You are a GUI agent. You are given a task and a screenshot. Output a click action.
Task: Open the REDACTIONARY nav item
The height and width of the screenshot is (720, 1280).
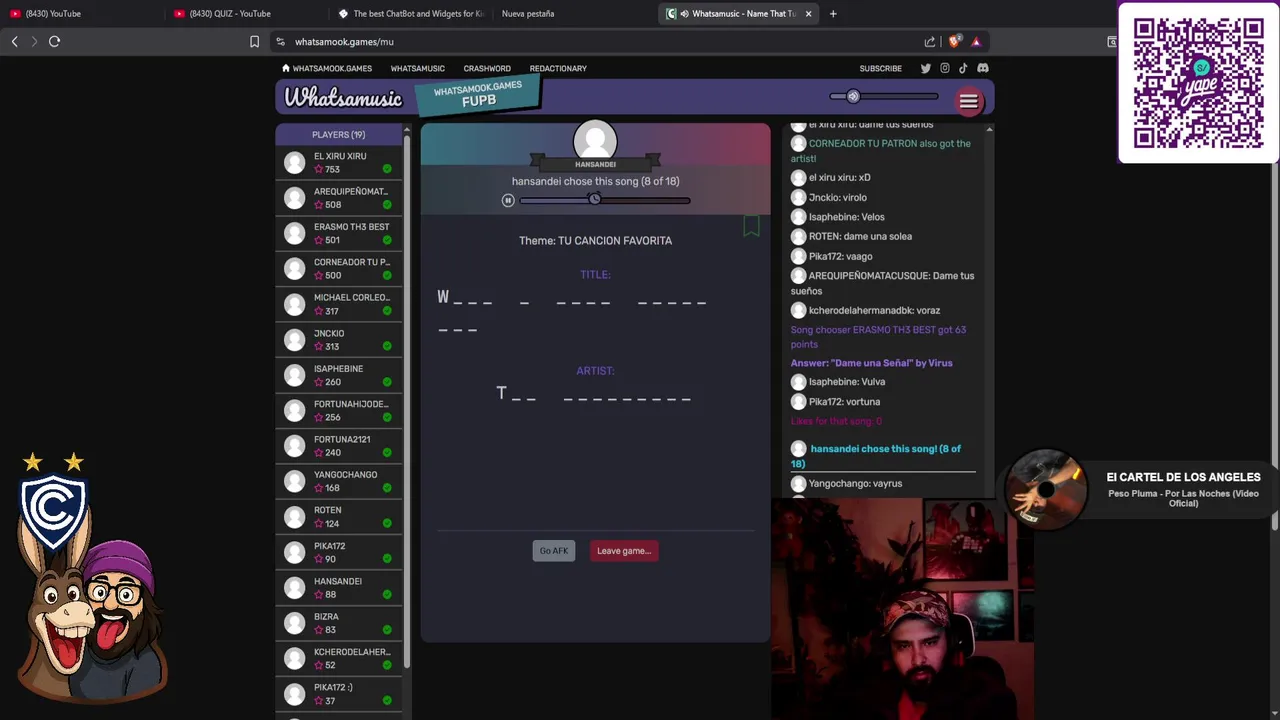558,69
